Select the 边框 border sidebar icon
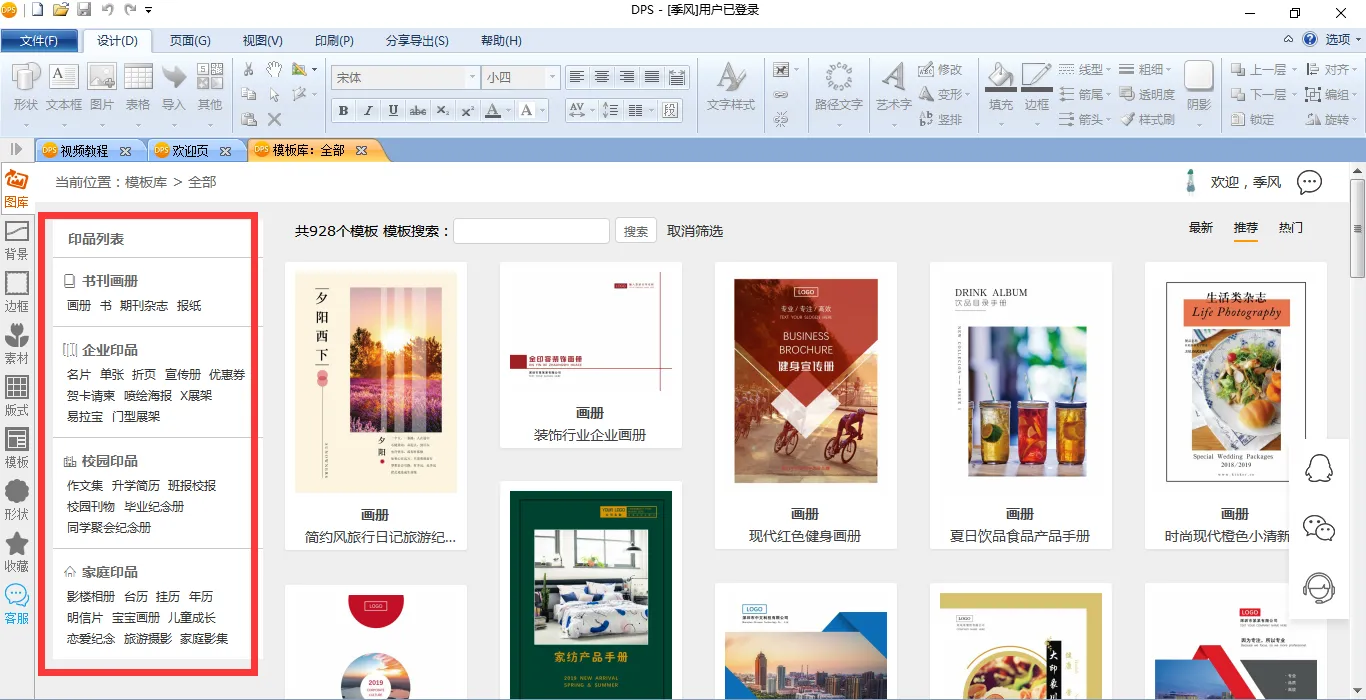The image size is (1366, 700). pyautogui.click(x=17, y=292)
